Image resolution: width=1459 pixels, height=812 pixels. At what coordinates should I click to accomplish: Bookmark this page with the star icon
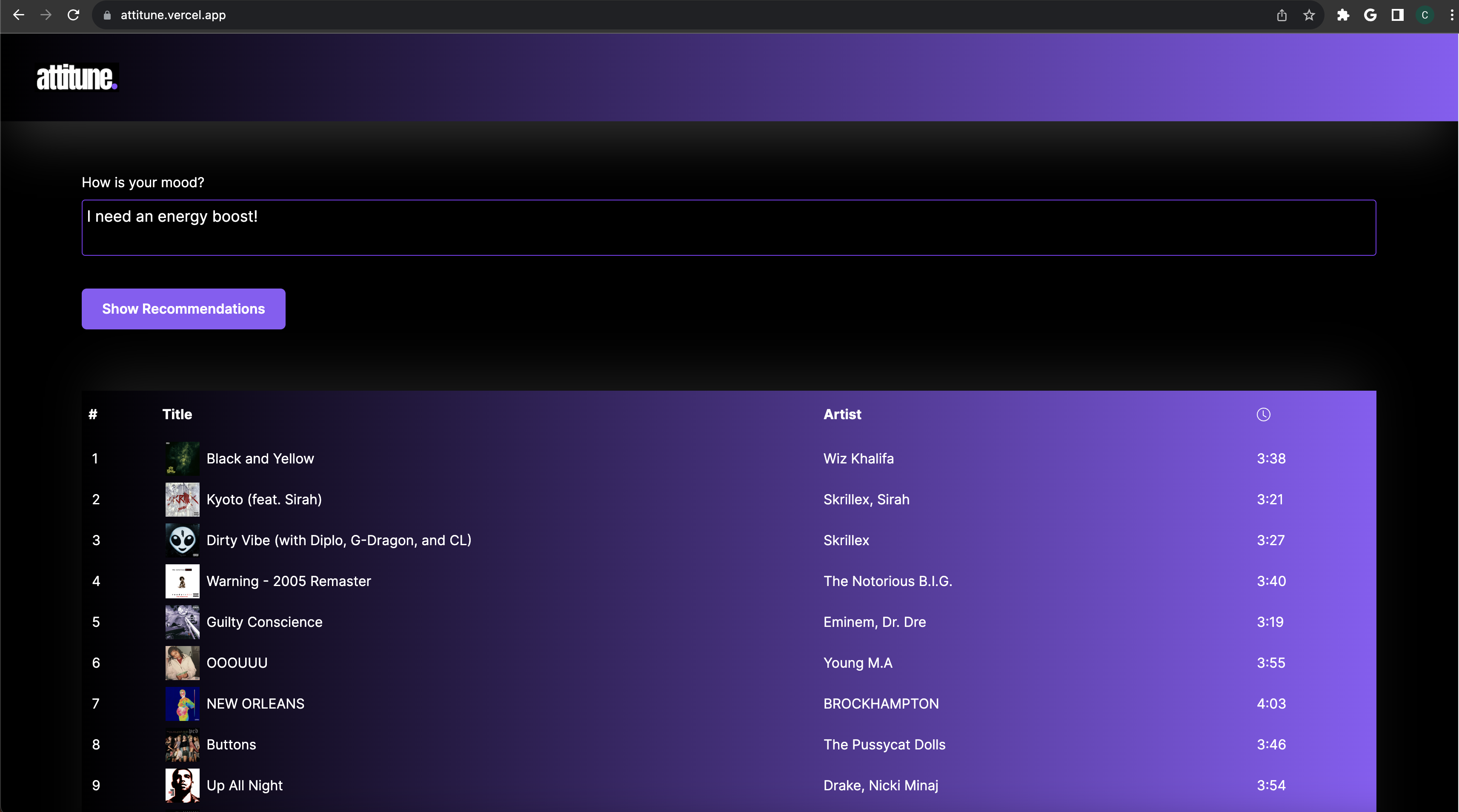1308,15
